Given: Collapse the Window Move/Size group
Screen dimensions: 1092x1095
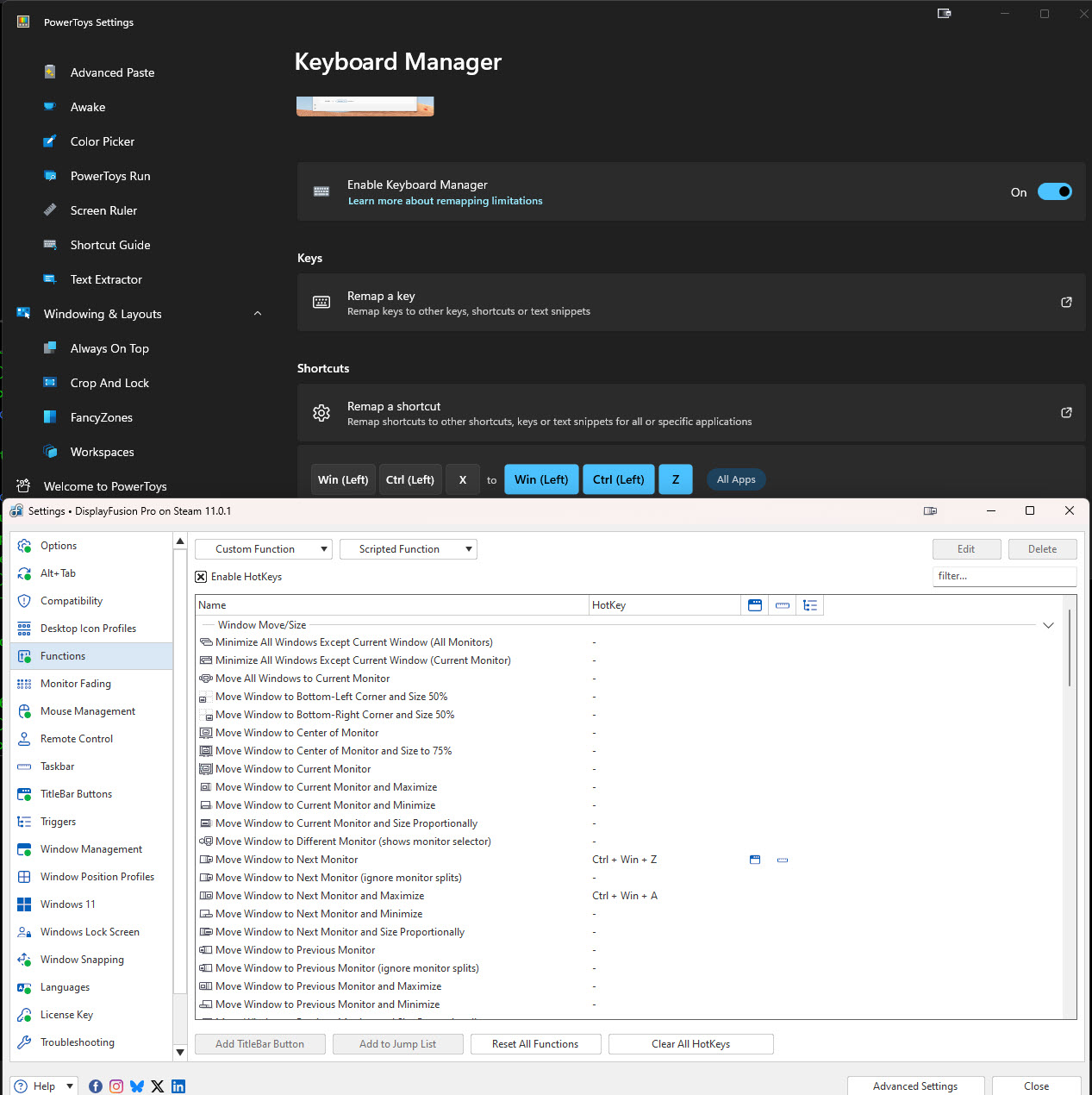Looking at the screenshot, I should point(1048,625).
